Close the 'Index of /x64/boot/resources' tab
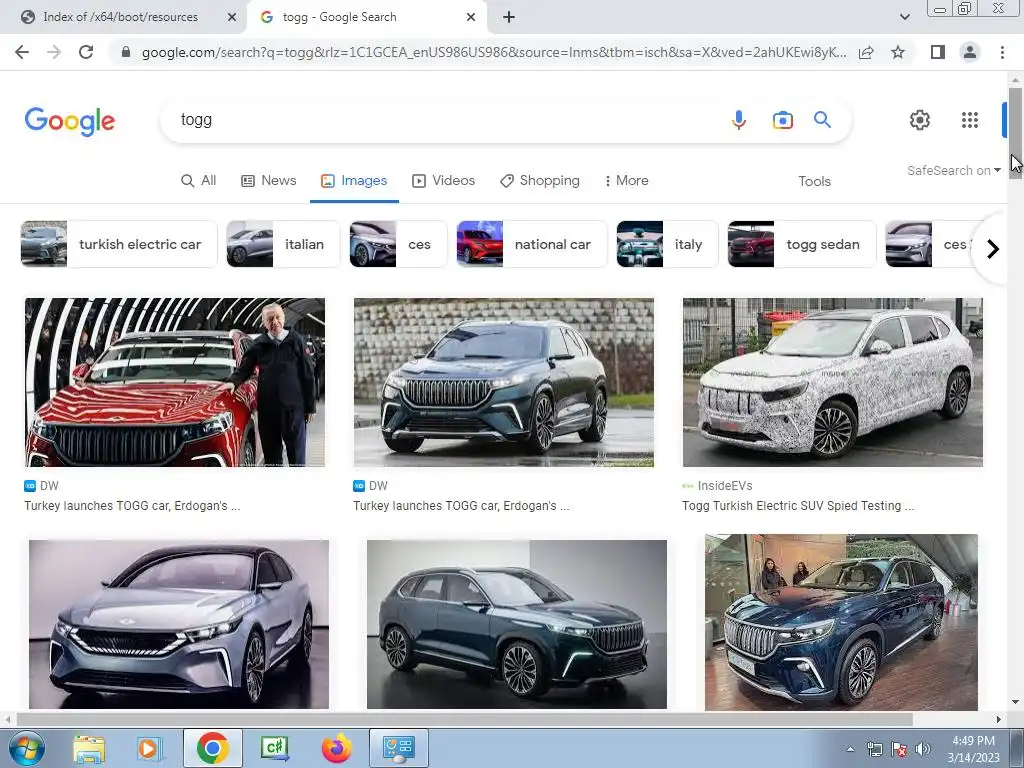Image resolution: width=1024 pixels, height=768 pixels. pos(232,18)
